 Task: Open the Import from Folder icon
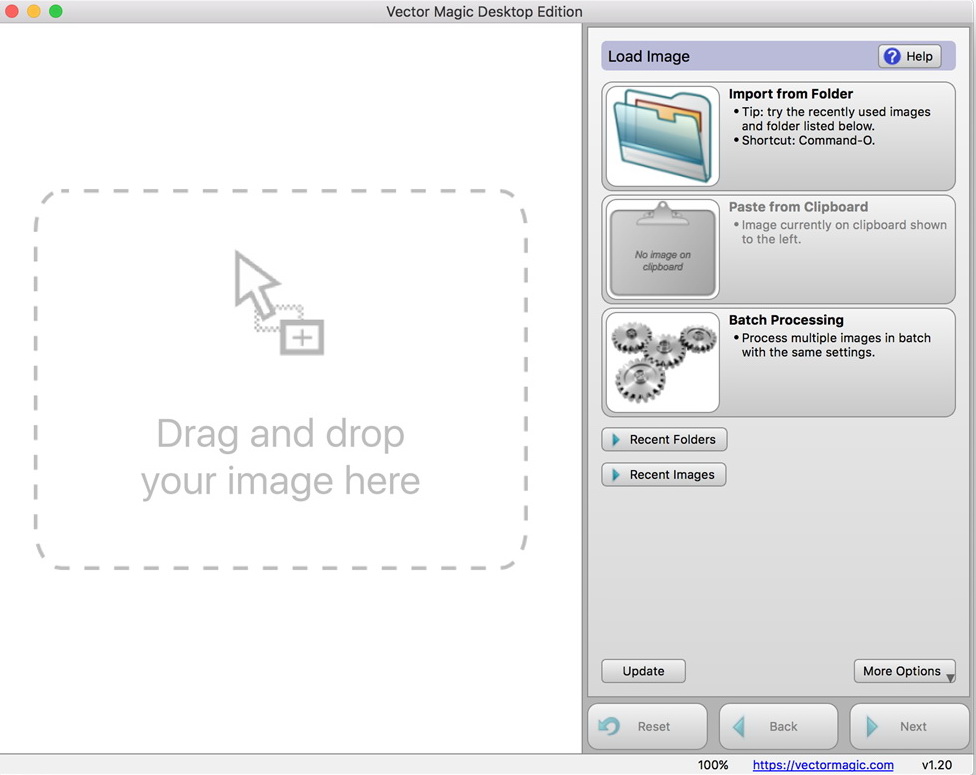tap(660, 135)
